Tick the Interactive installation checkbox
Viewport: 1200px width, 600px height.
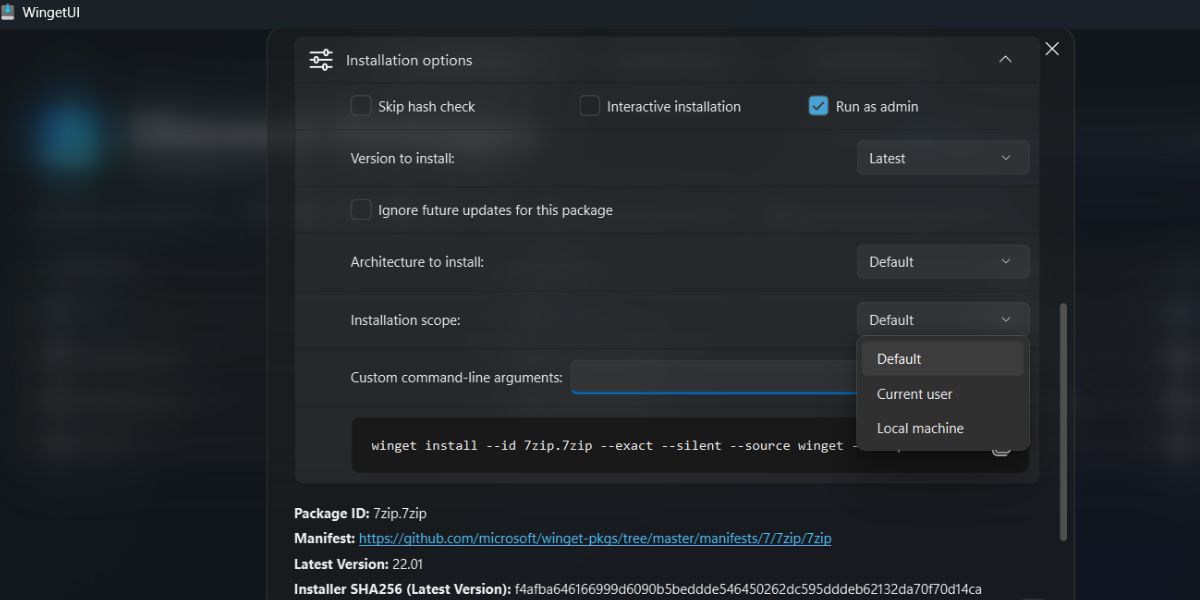[x=590, y=106]
